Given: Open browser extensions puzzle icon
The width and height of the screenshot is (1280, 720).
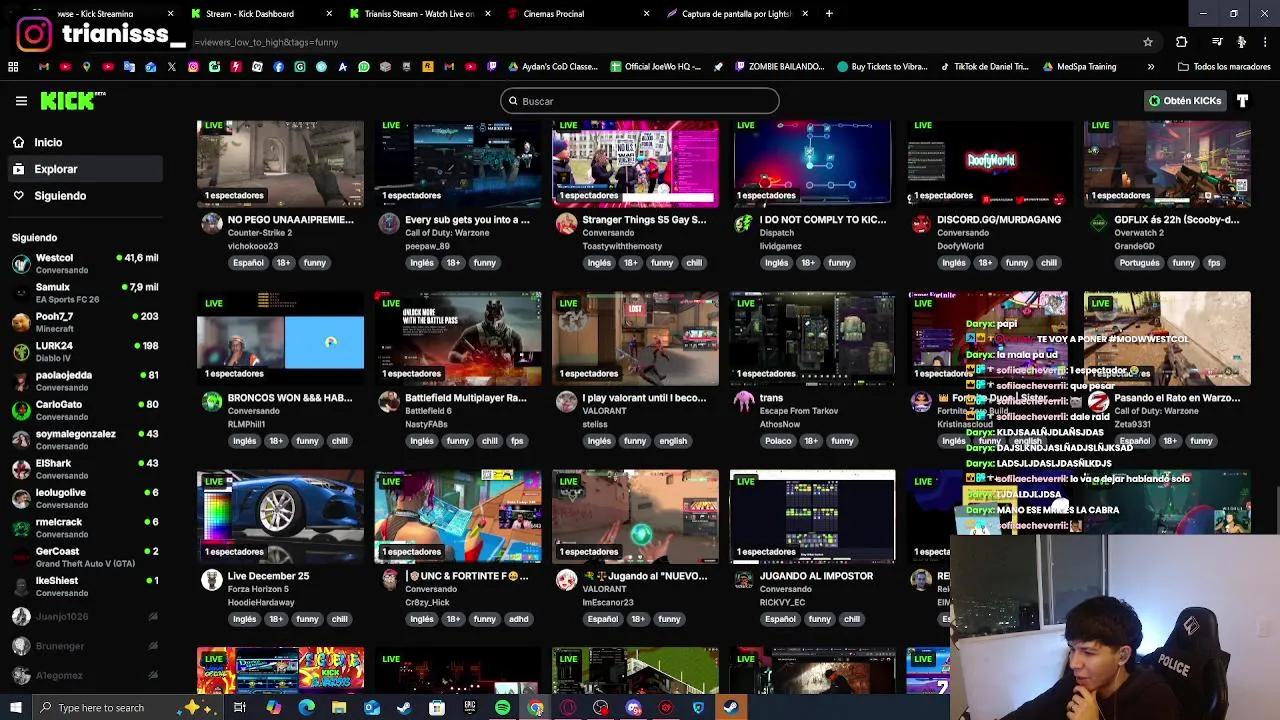Looking at the screenshot, I should (x=1182, y=42).
